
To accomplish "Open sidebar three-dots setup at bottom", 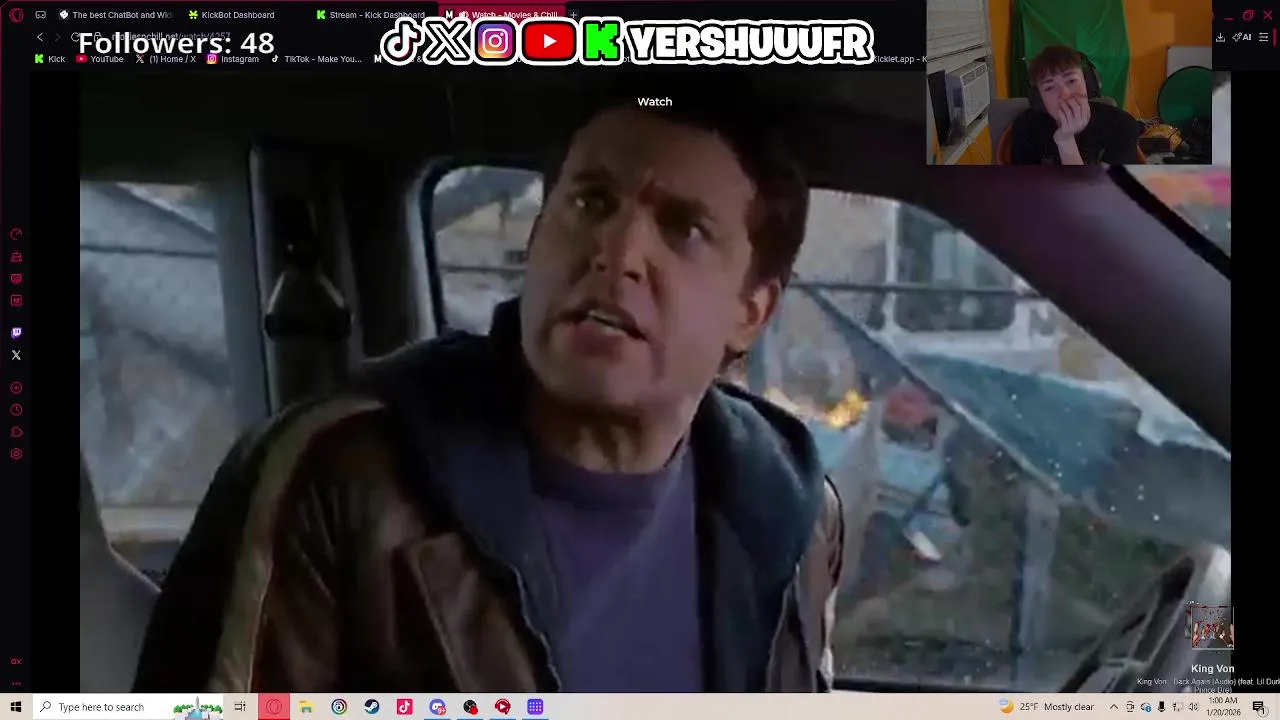I will click(x=16, y=683).
